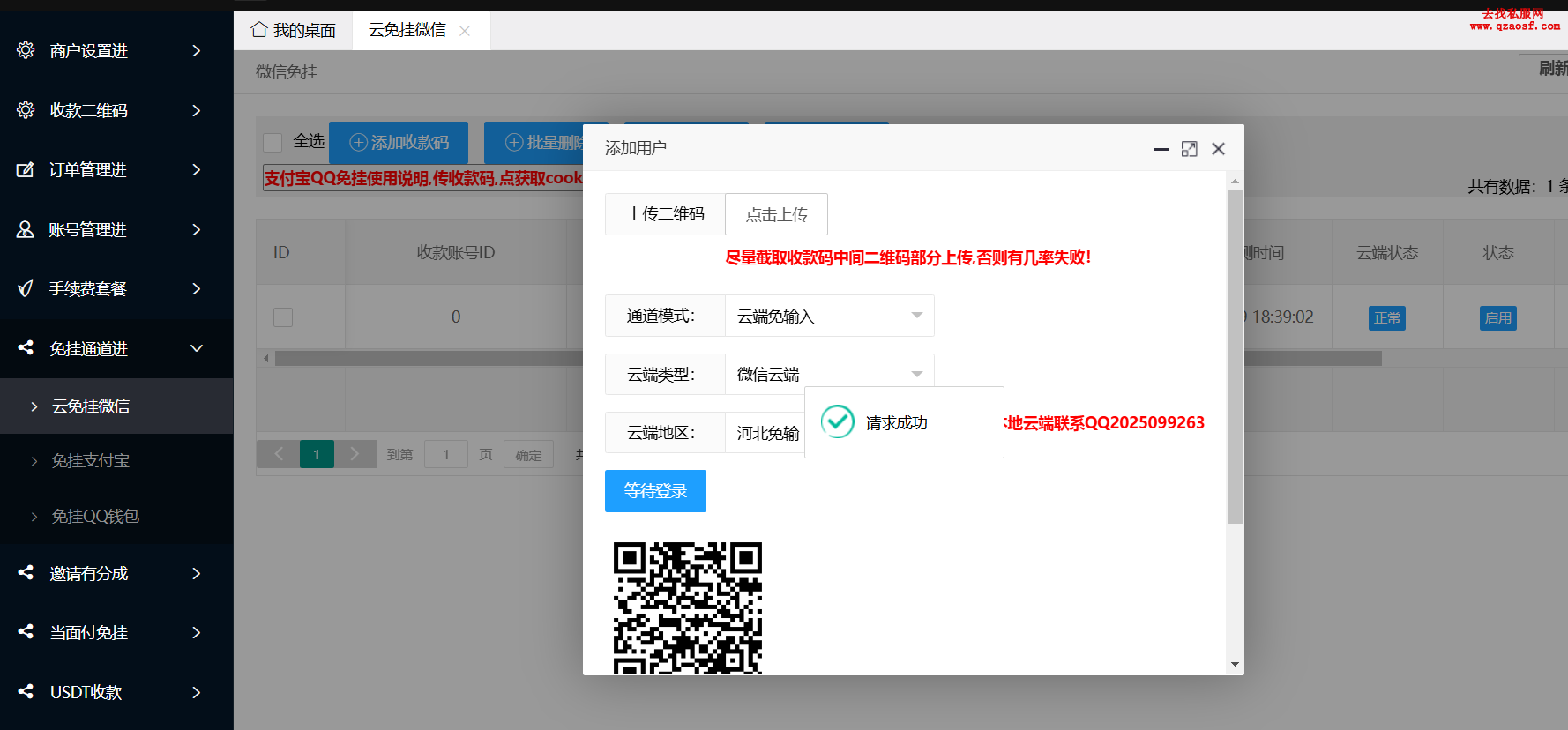Expand the 账号管理 sidebar menu chevron
The image size is (1568, 730).
point(197,229)
